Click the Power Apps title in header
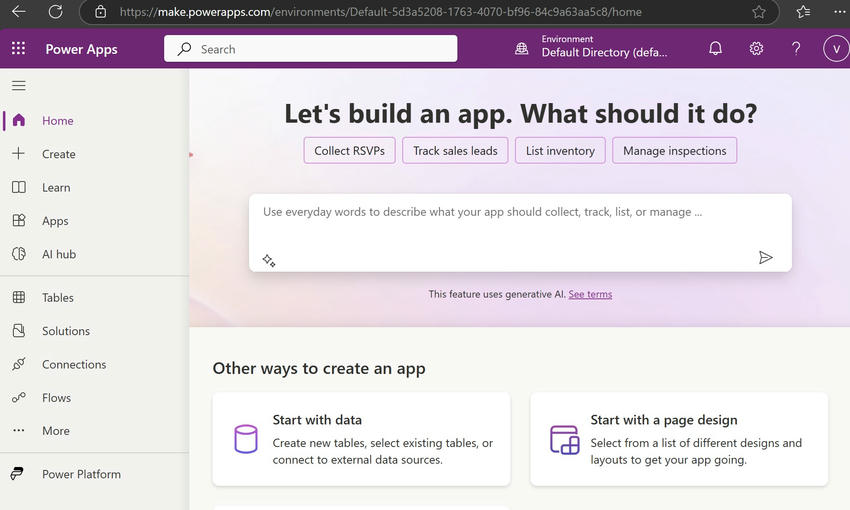The height and width of the screenshot is (510, 850). click(x=81, y=49)
